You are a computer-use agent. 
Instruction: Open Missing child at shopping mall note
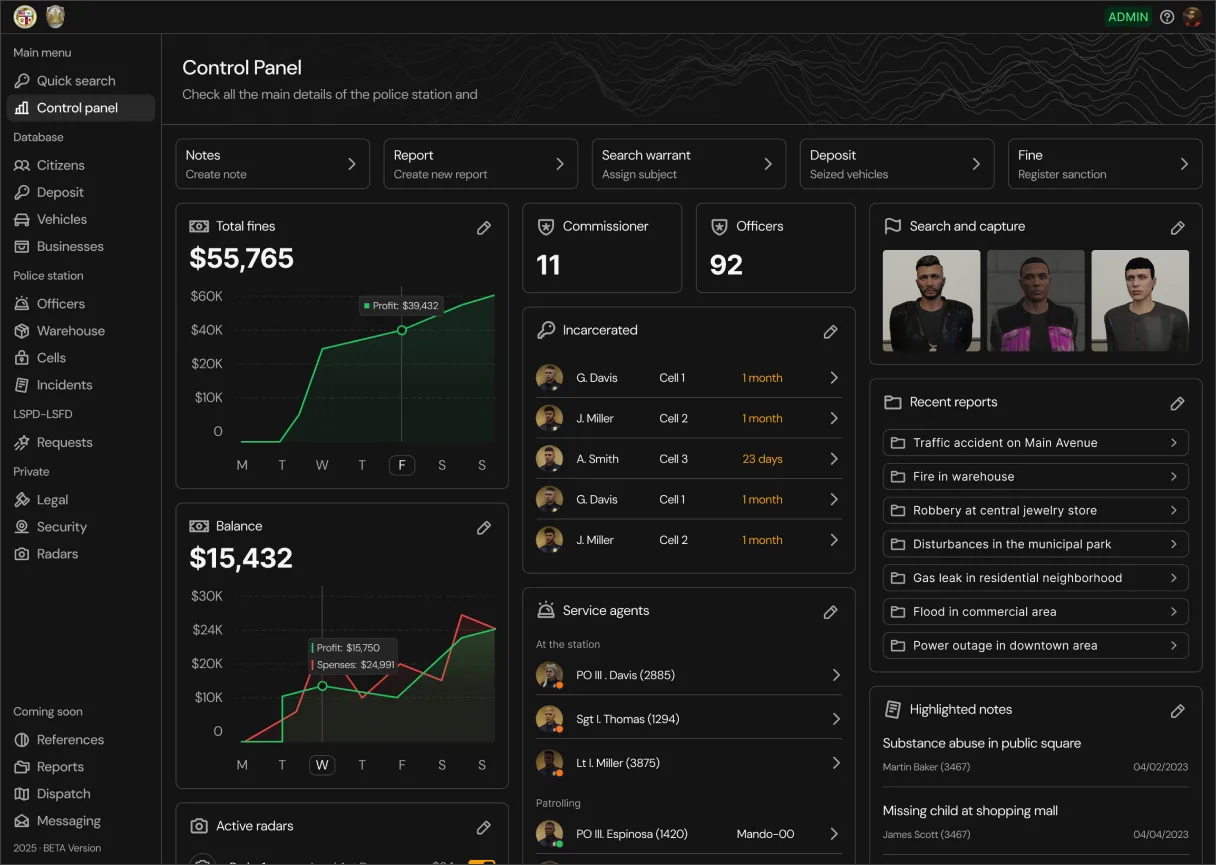tap(1035, 822)
